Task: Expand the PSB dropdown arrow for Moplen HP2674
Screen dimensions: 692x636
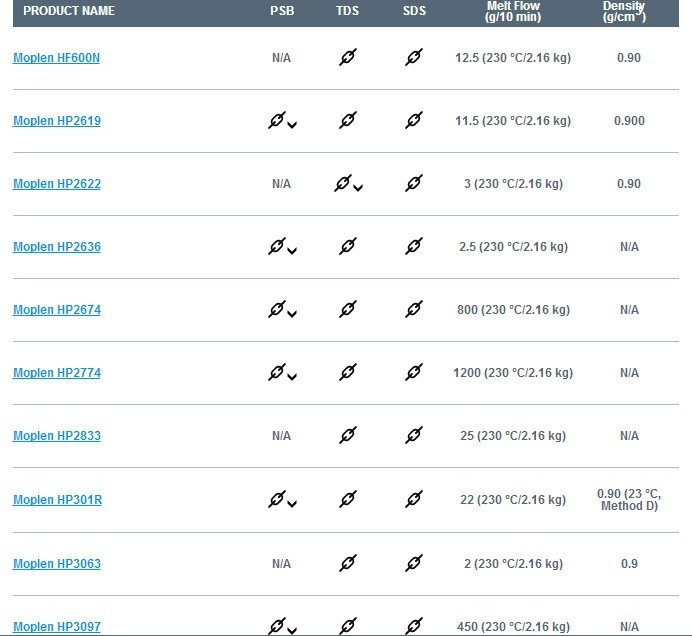Action: (x=292, y=314)
